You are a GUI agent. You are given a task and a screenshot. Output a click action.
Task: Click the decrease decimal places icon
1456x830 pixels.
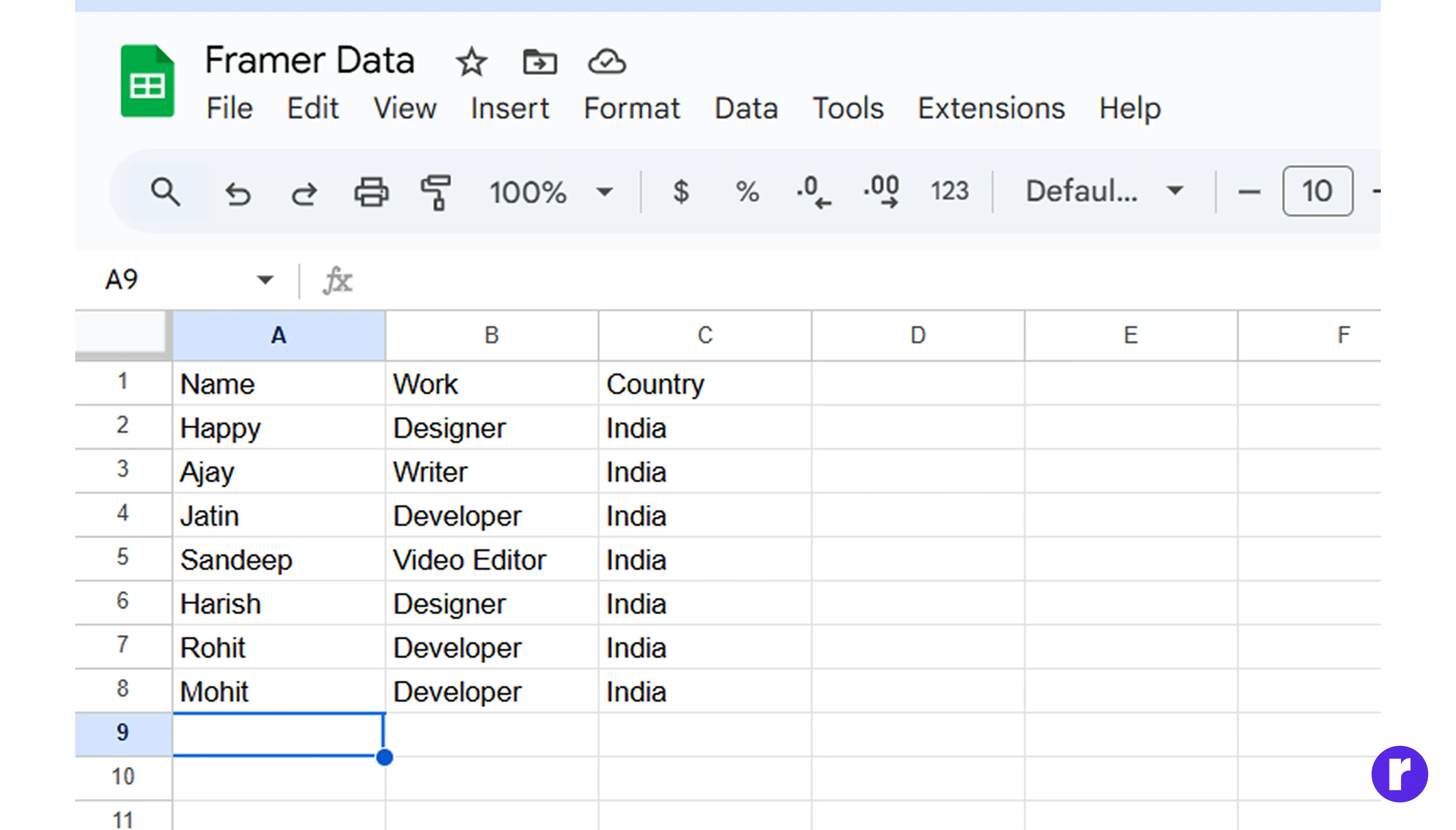coord(814,192)
